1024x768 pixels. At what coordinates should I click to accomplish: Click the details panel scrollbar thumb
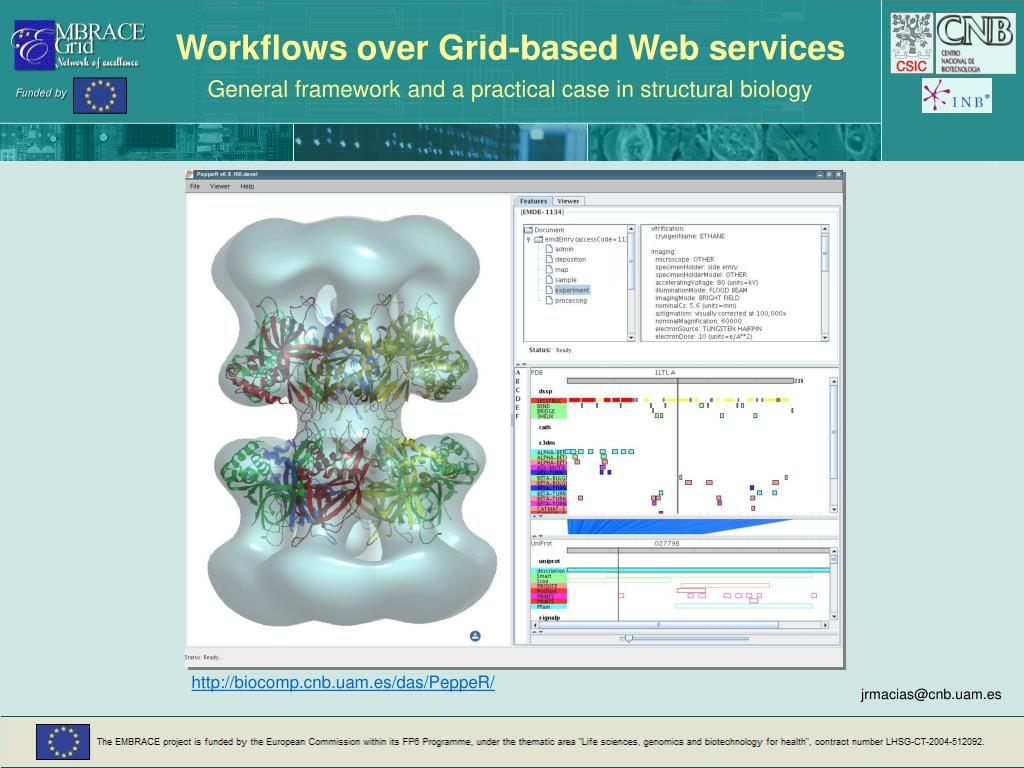825,253
